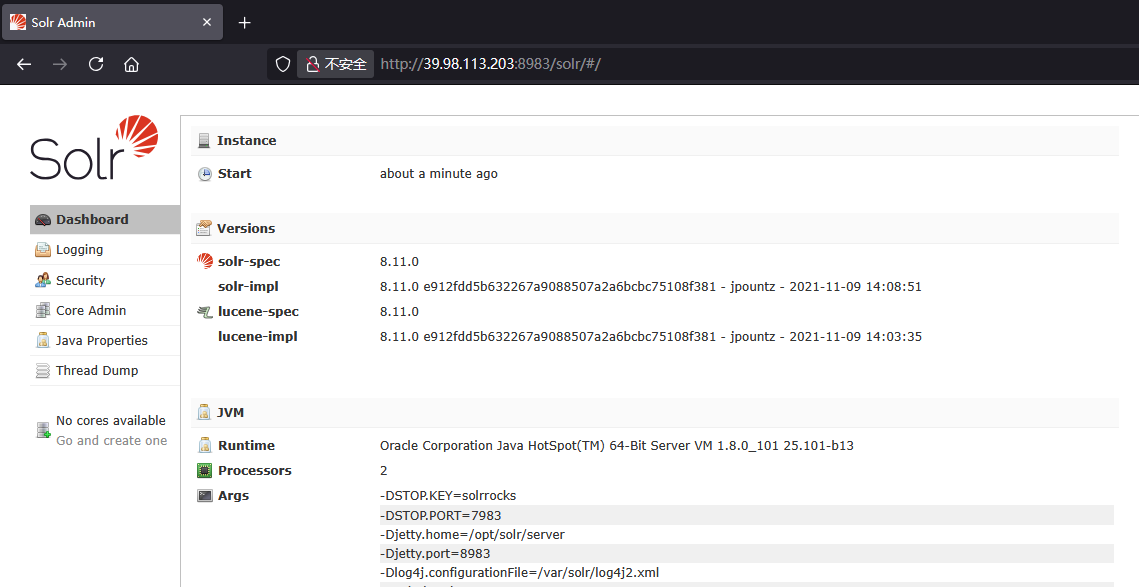1139x587 pixels.
Task: Click the Args terminal icon
Action: click(205, 495)
